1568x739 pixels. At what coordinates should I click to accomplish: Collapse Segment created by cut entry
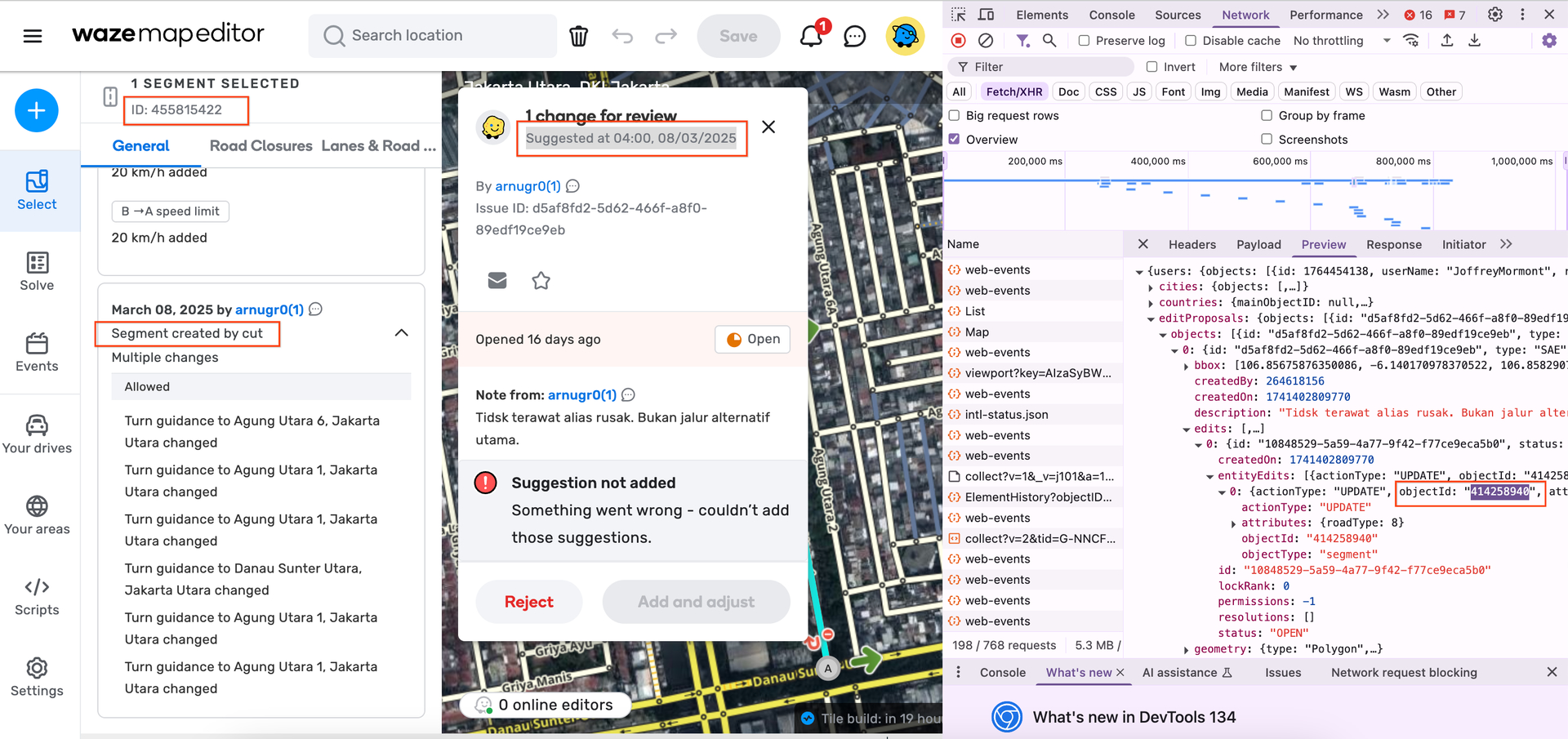tap(401, 333)
